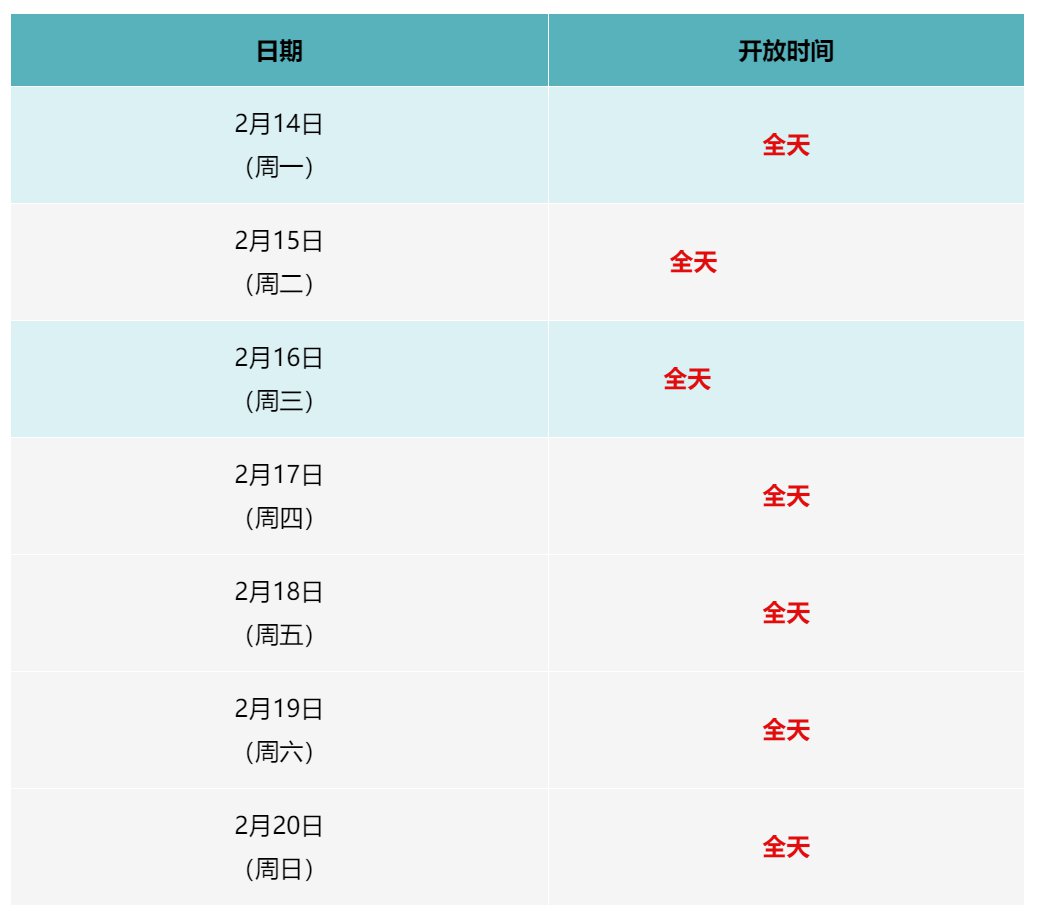Click the (周二) weekday label
The image size is (1038, 919).
pyautogui.click(x=279, y=284)
